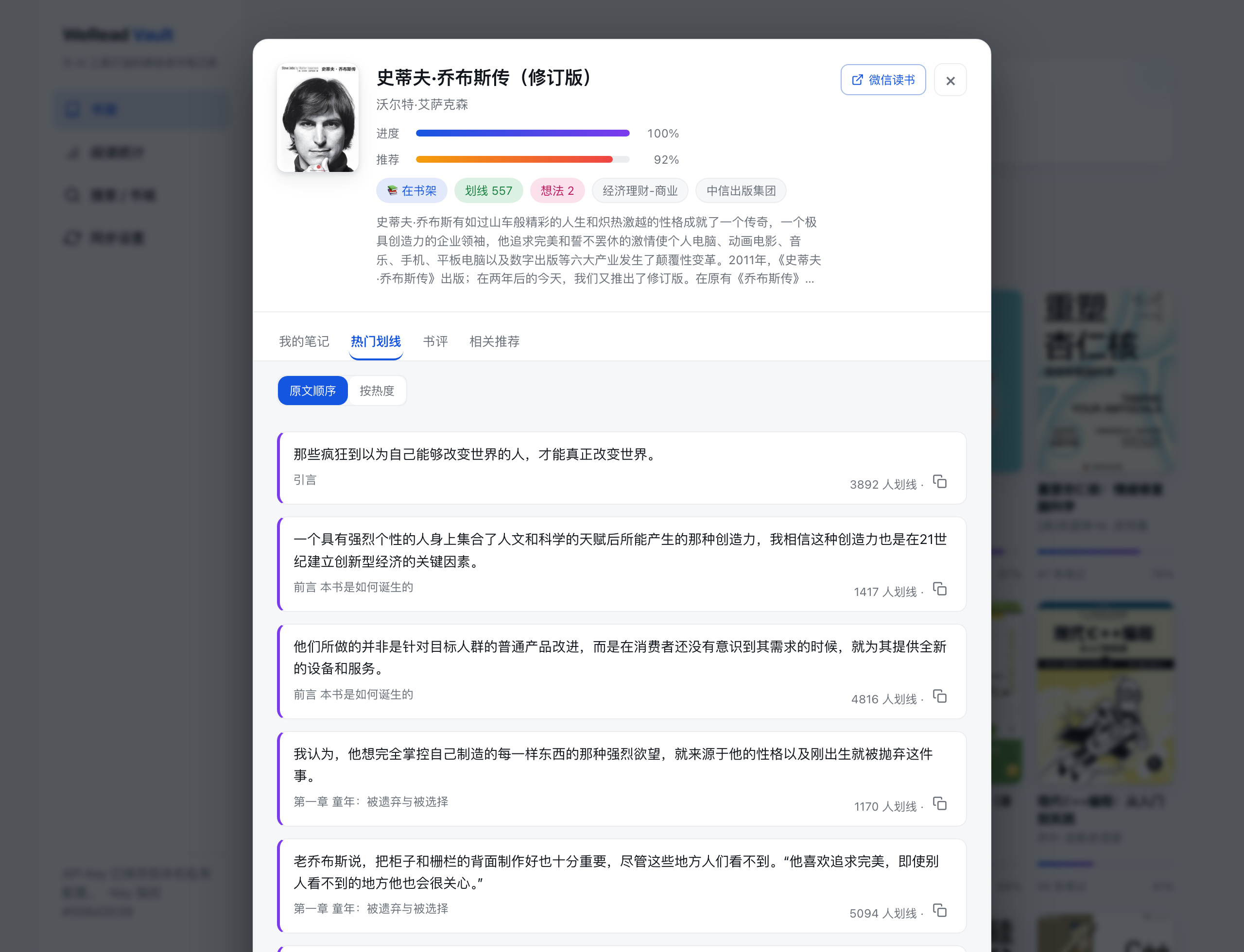The height and width of the screenshot is (952, 1244).
Task: Click the 100% progress value
Action: coord(663,133)
